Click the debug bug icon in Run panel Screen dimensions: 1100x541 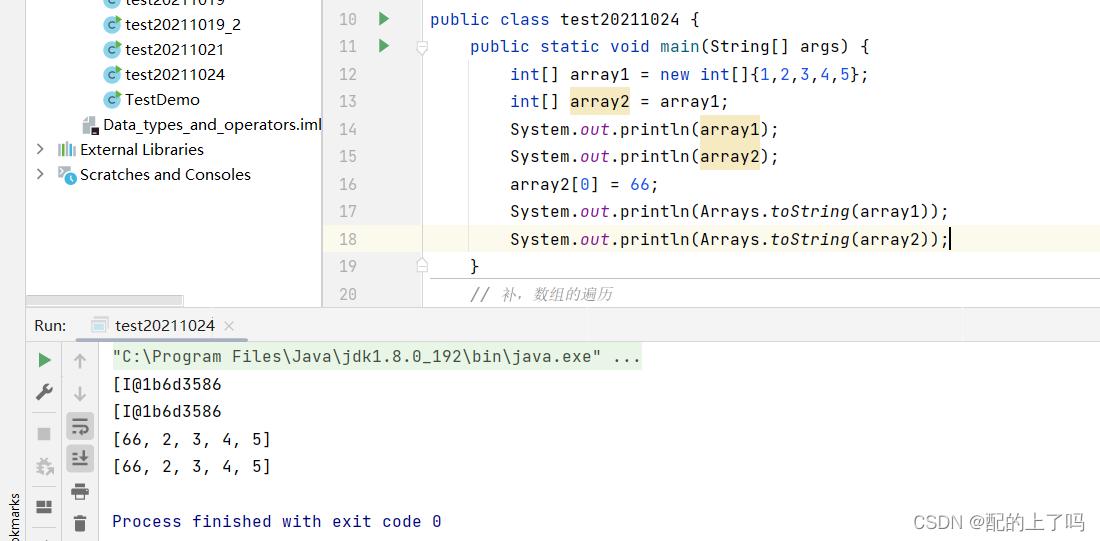tap(44, 466)
